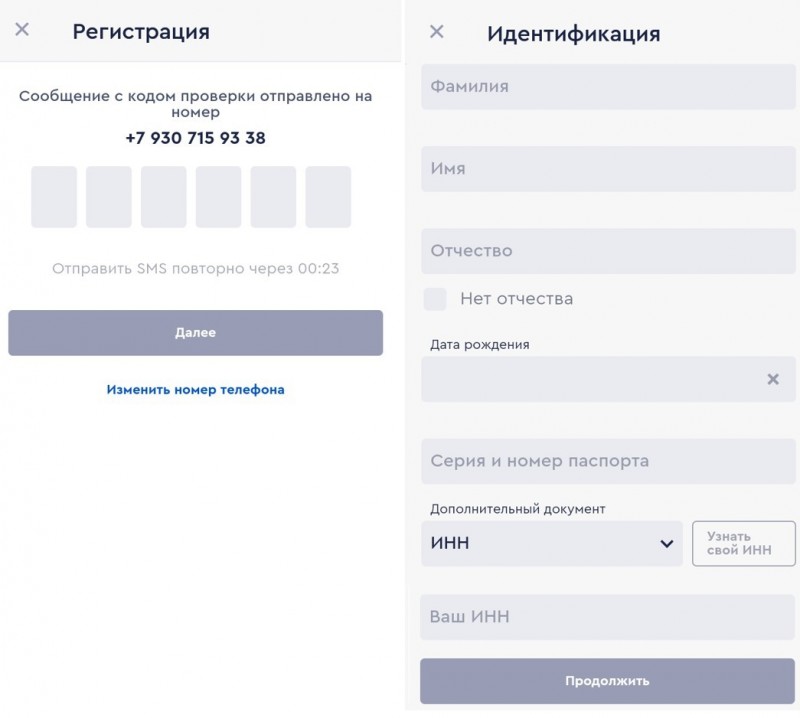Select the third SMS code digit box
This screenshot has width=800, height=718.
pyautogui.click(x=164, y=197)
